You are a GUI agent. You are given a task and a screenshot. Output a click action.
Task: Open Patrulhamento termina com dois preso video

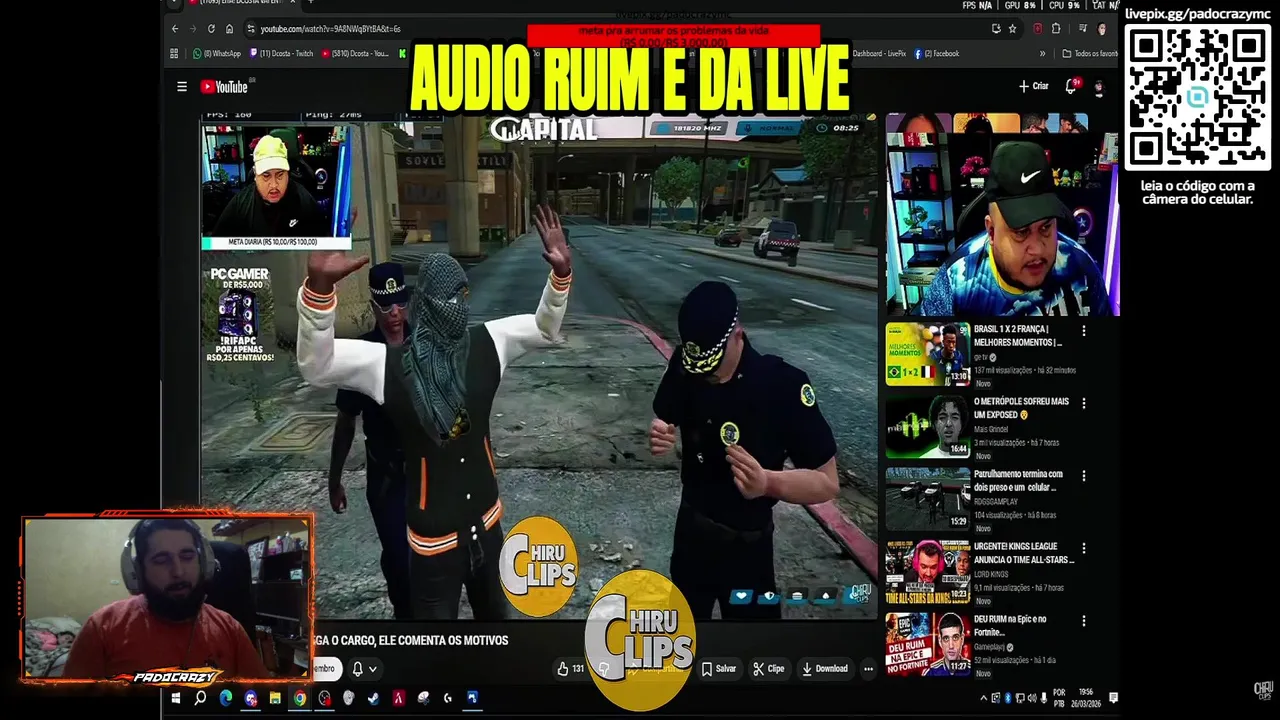(x=927, y=499)
